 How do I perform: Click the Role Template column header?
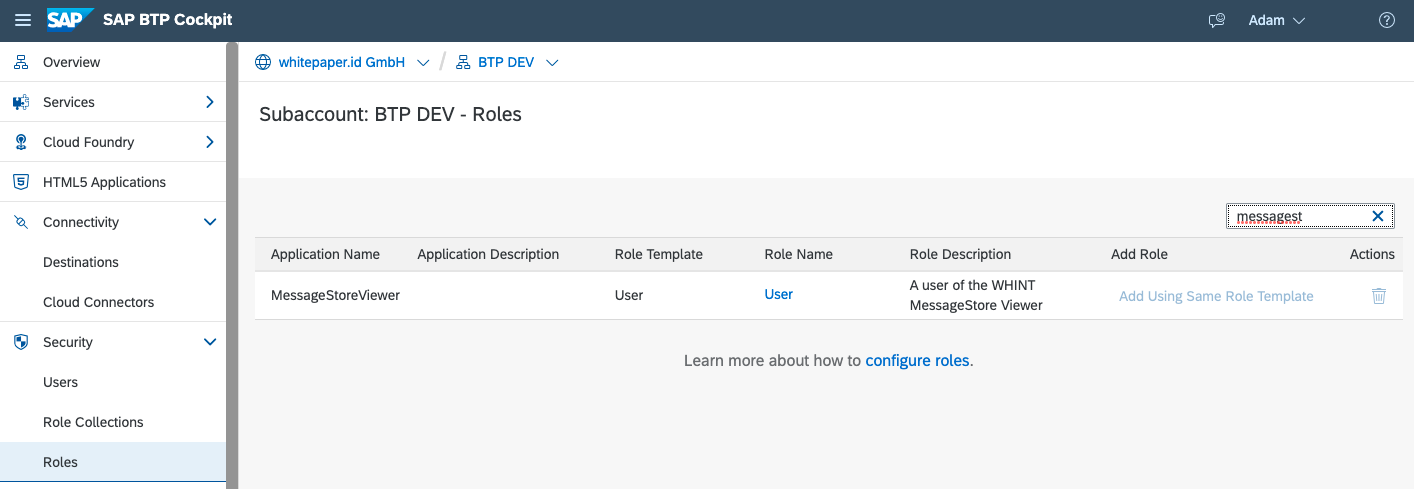tap(659, 254)
